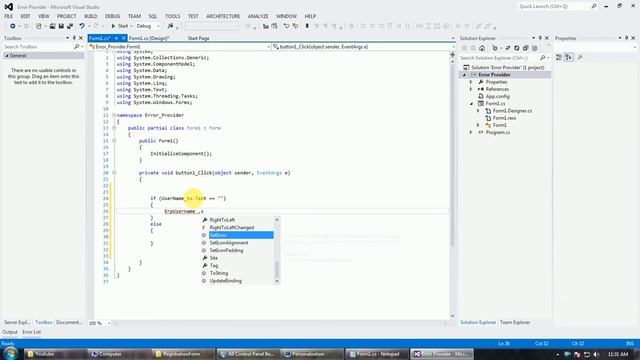
Task: Open the DEBUG menu
Action: point(112,16)
